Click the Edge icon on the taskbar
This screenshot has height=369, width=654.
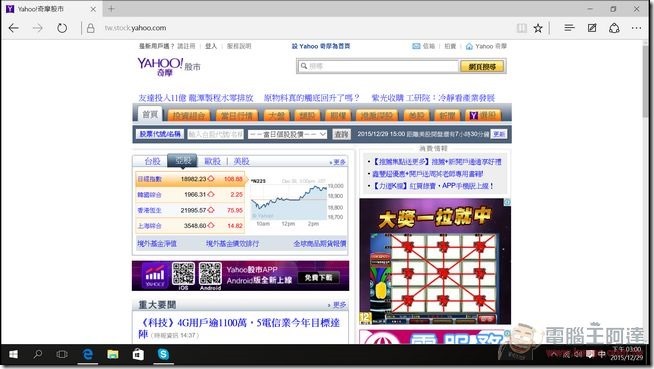click(x=88, y=354)
